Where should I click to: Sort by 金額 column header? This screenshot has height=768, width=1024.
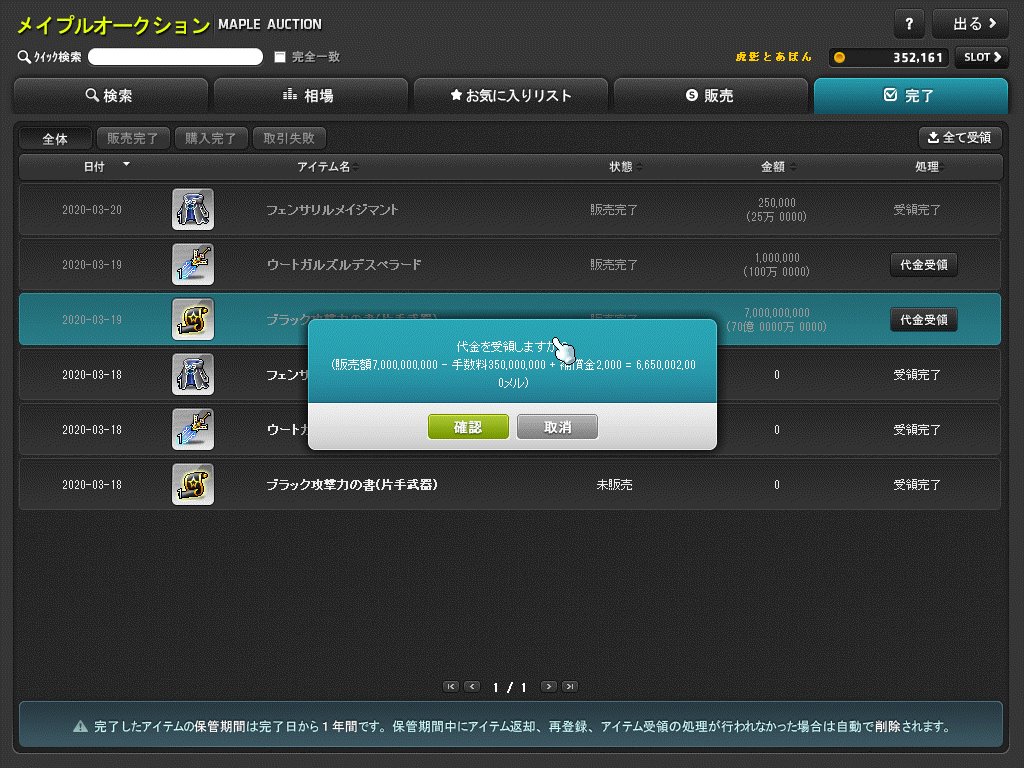775,167
